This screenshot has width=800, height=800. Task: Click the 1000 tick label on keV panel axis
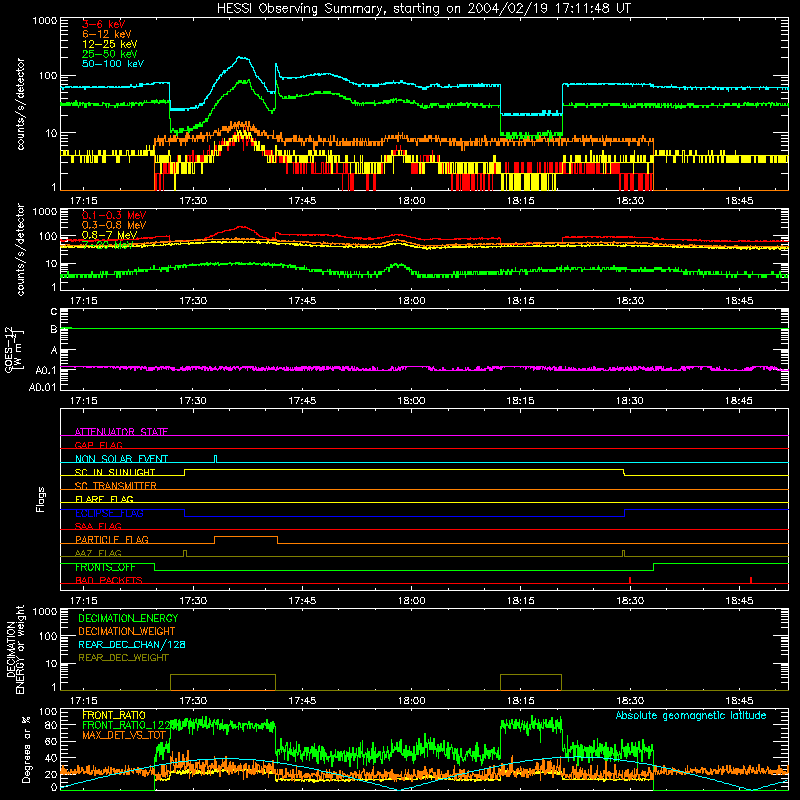tap(45, 20)
